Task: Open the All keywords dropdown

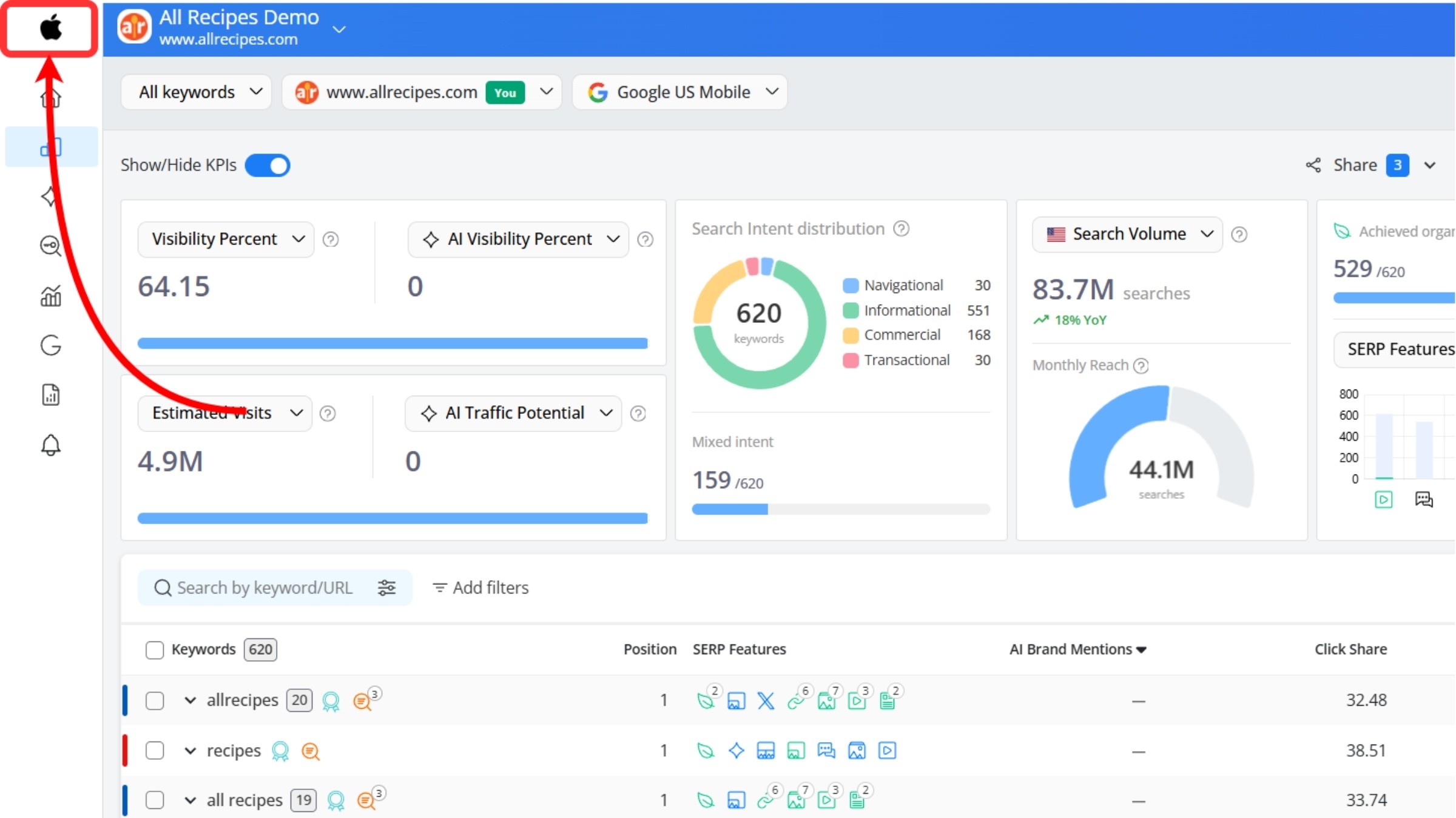Action: click(x=197, y=92)
